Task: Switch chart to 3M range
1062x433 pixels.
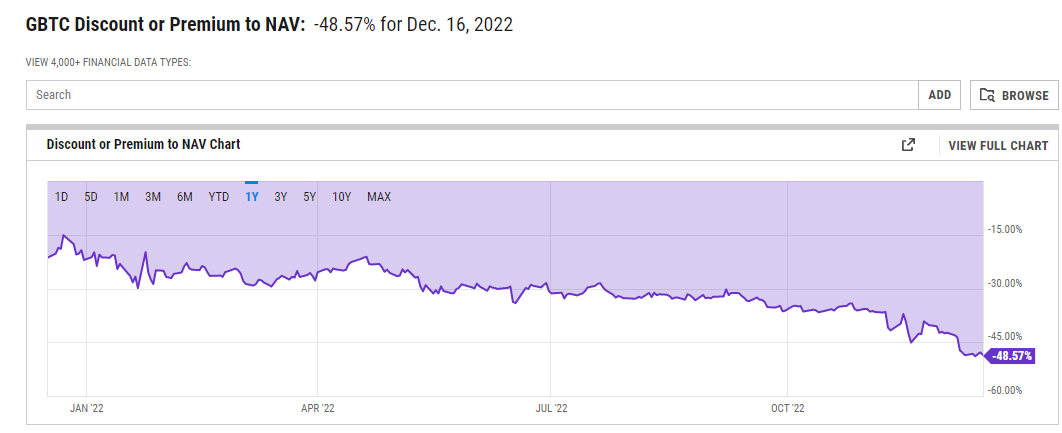Action: click(153, 197)
